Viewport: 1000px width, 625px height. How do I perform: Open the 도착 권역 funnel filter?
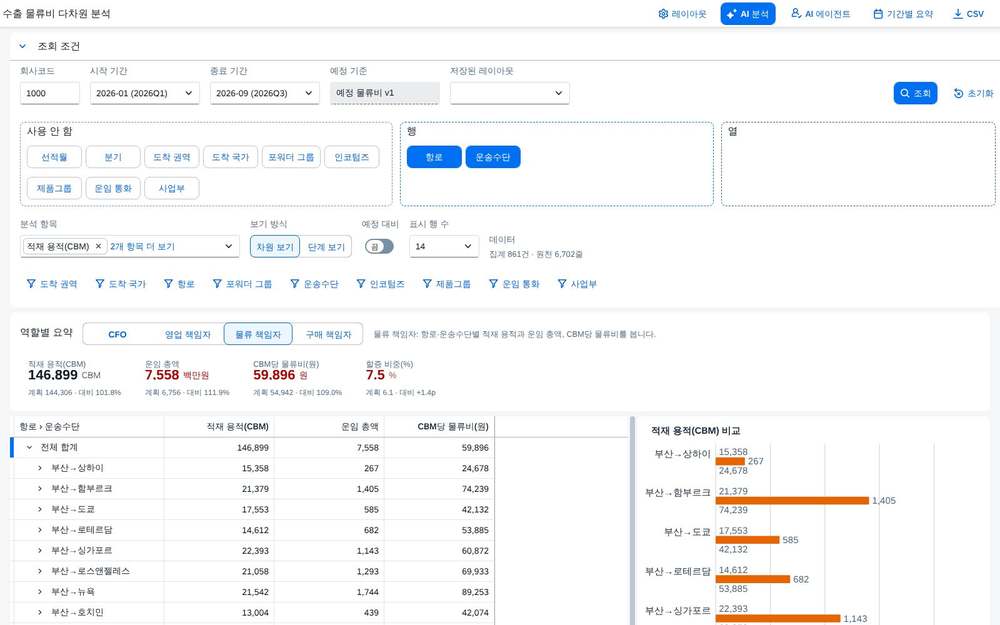point(51,284)
